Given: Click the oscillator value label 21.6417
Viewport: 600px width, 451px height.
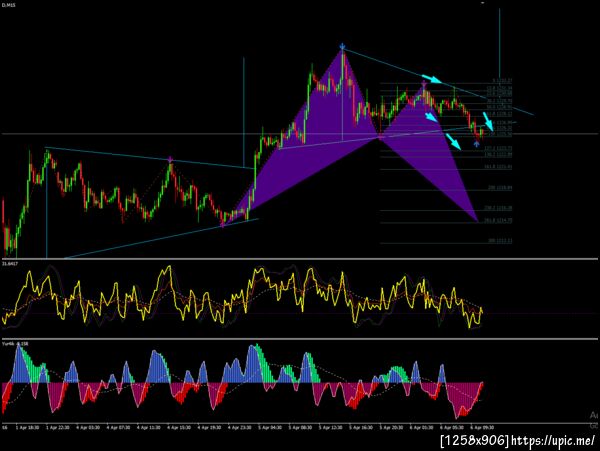Looking at the screenshot, I should coord(10,264).
